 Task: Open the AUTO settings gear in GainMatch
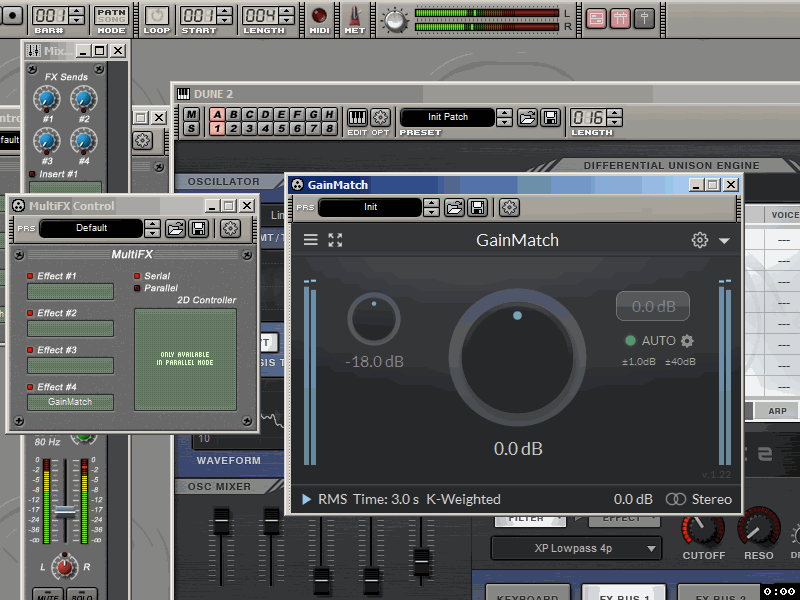tap(687, 341)
